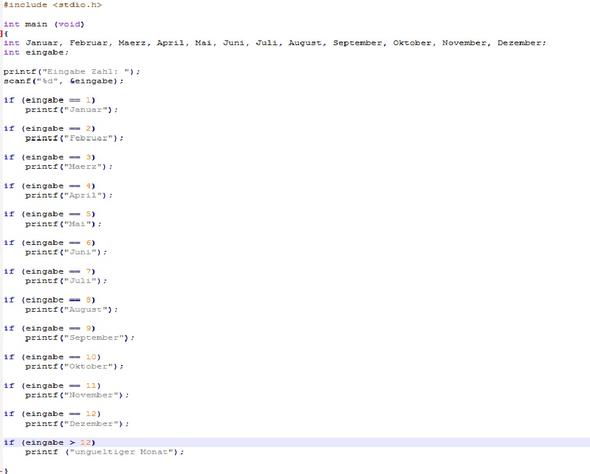Click the printf("Mai") statement
The width and height of the screenshot is (590, 474).
coord(63,224)
